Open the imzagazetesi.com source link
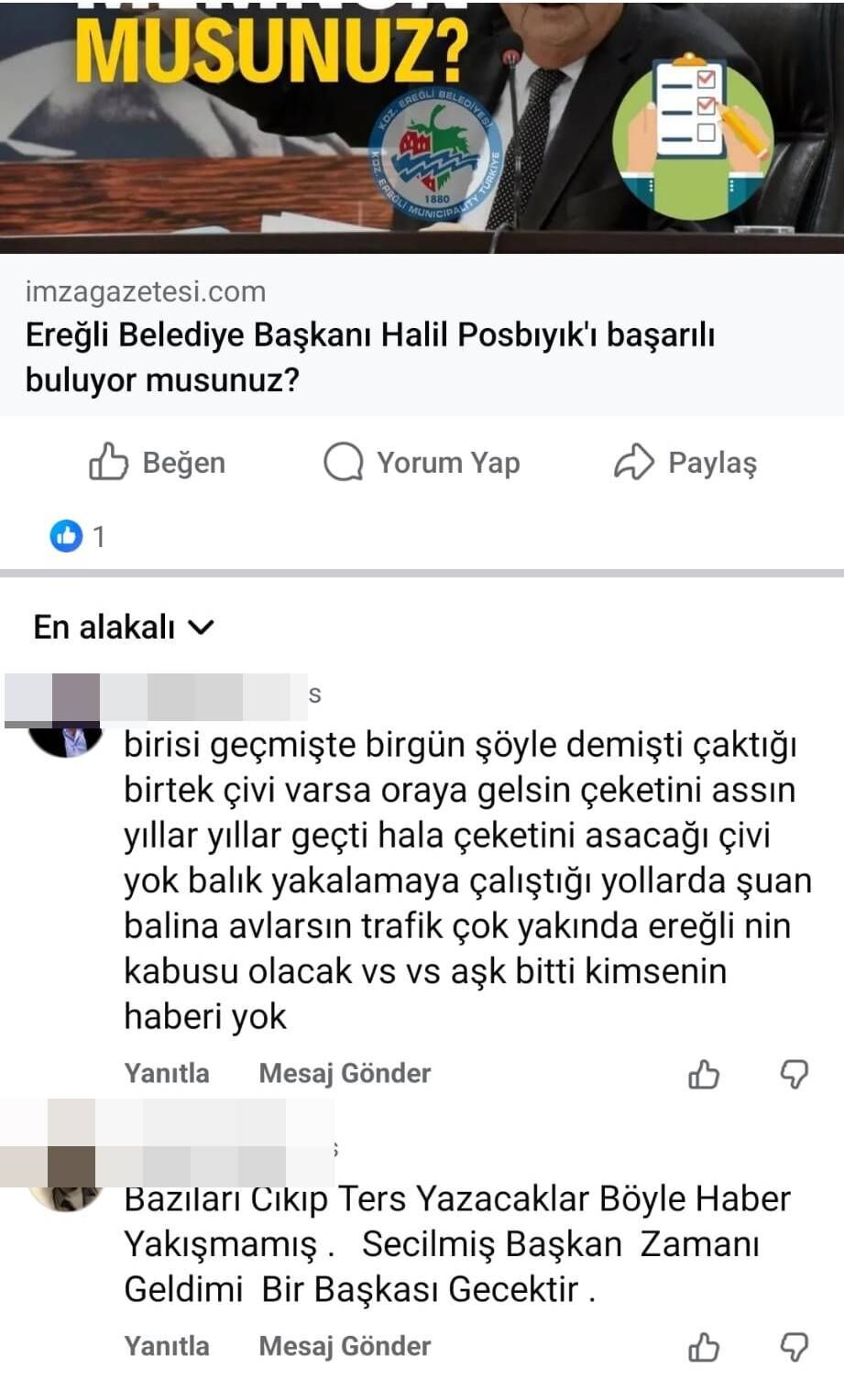Screen dimensions: 844x1400 pos(146,292)
